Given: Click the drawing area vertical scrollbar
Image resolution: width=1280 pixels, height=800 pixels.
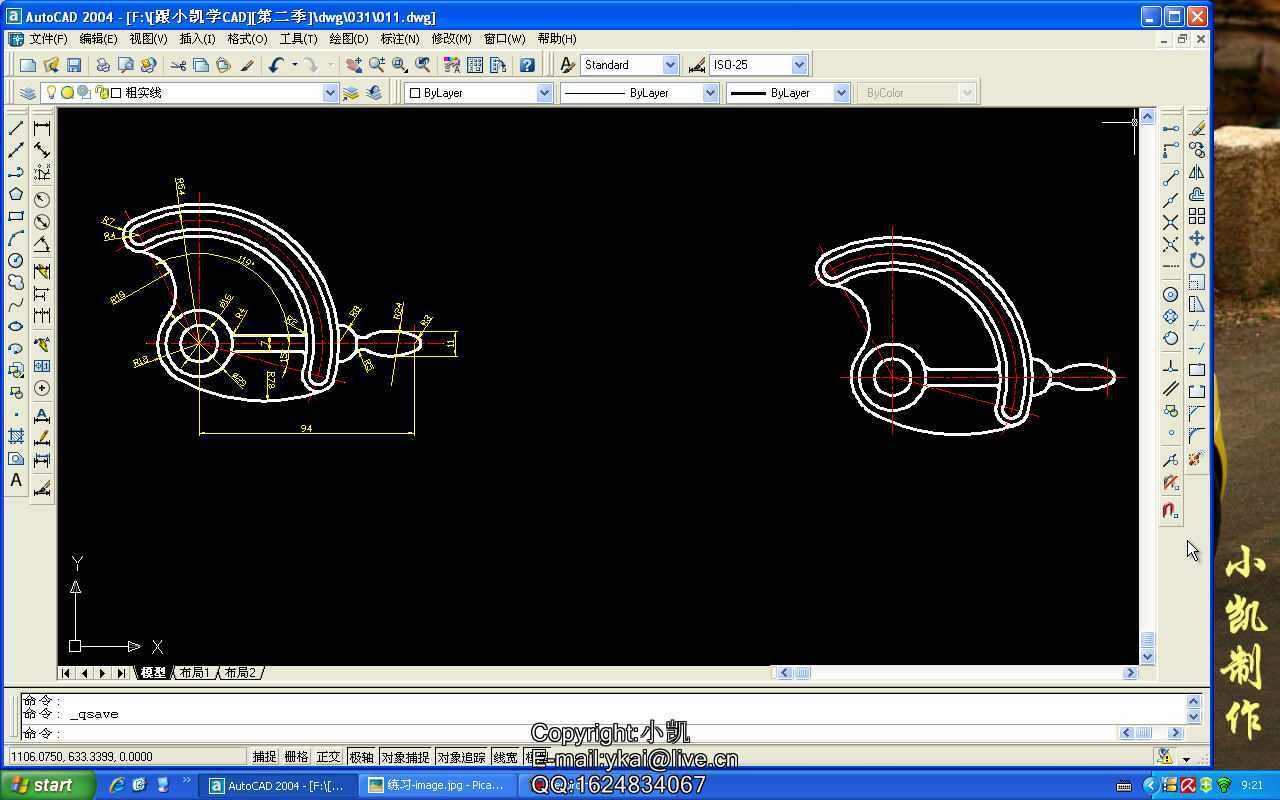Looking at the screenshot, I should 1147,386.
